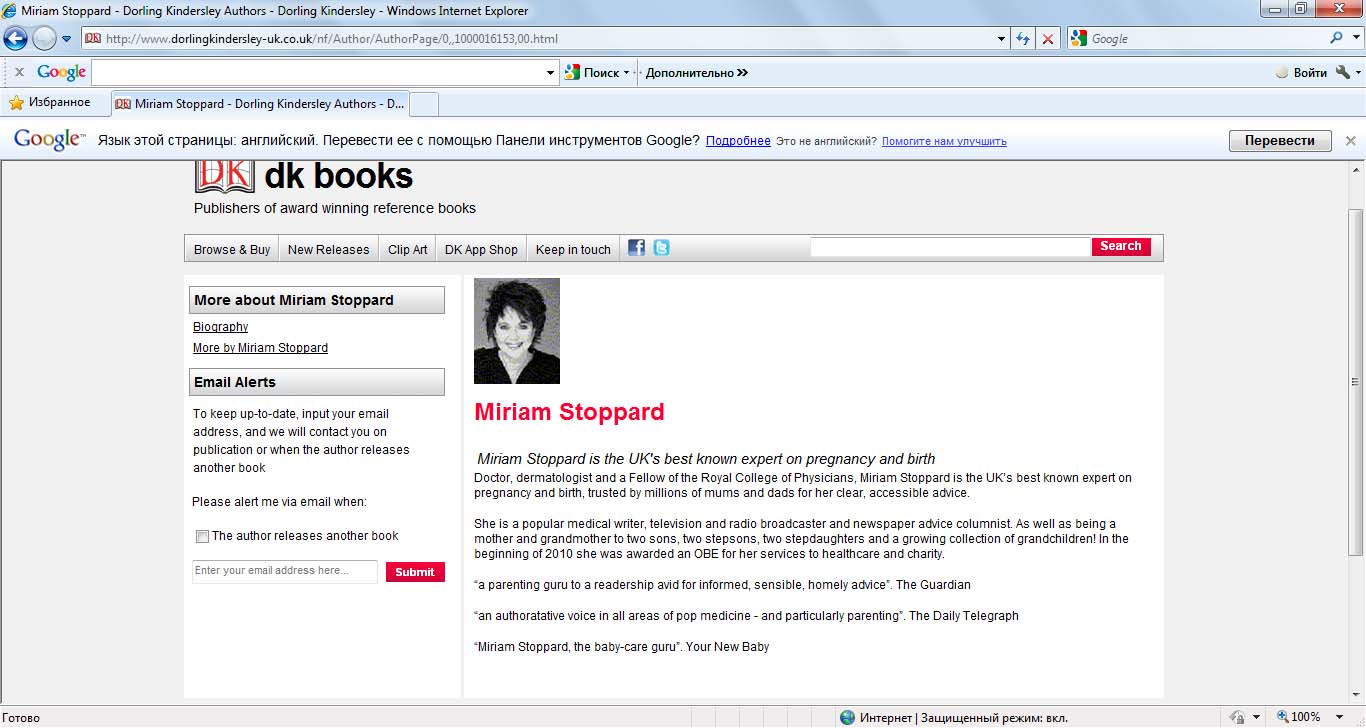Expand the address bar history dropdown

click(1003, 39)
